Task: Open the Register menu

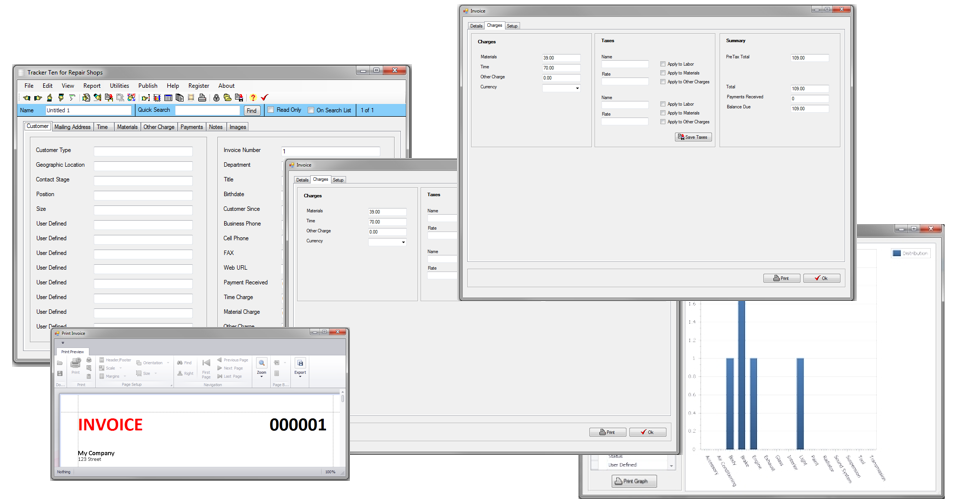Action: point(198,86)
